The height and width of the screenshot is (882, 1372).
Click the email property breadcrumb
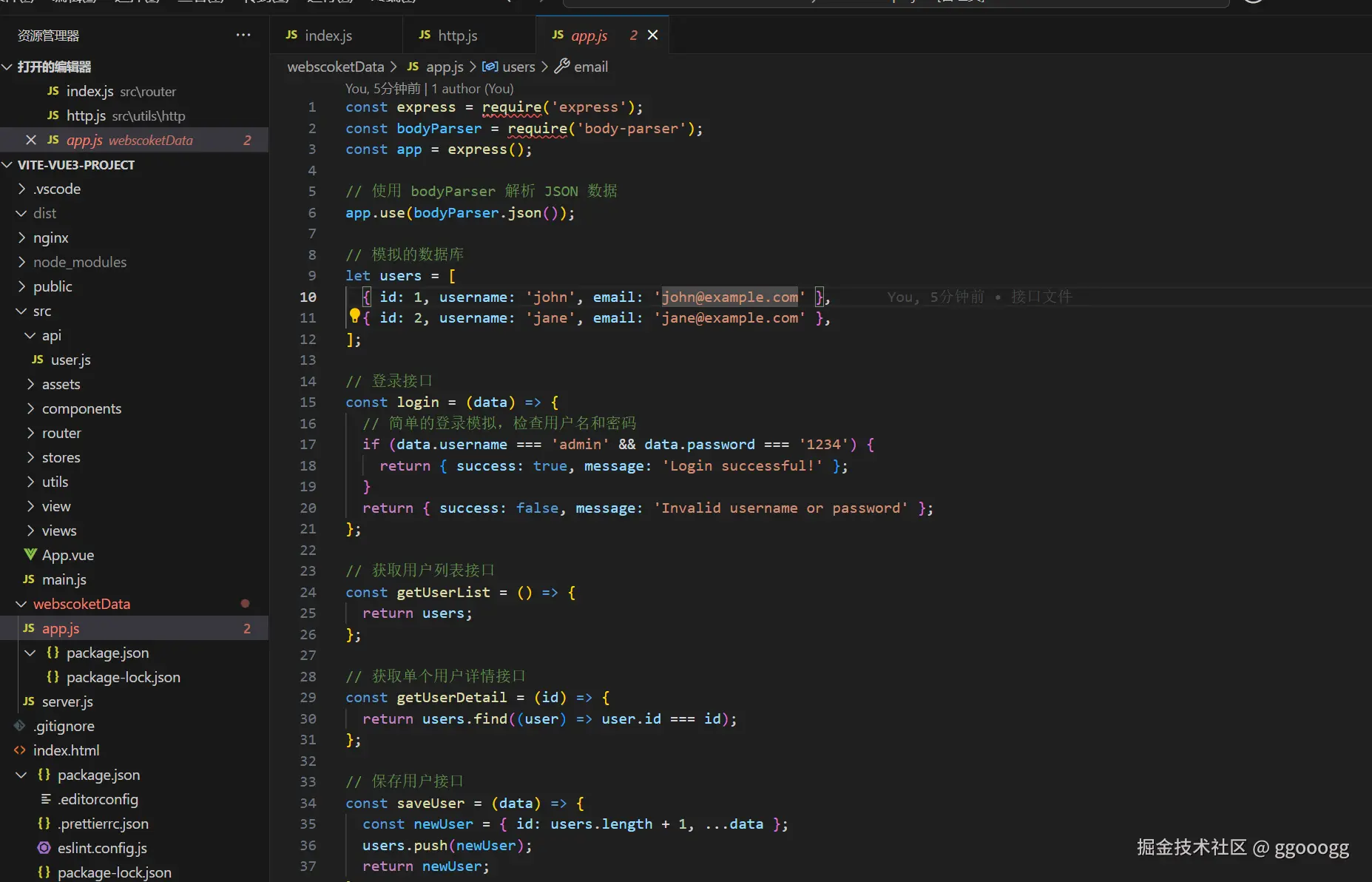[x=590, y=67]
